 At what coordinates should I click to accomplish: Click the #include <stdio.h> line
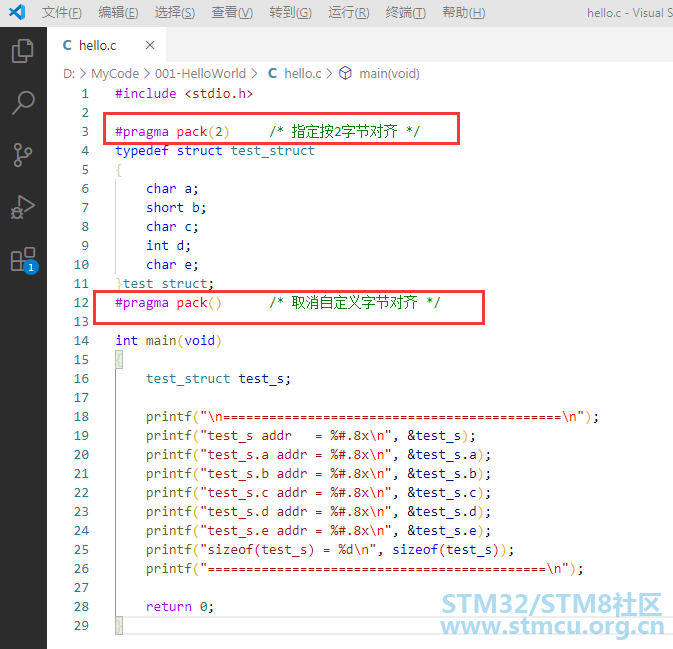point(184,94)
